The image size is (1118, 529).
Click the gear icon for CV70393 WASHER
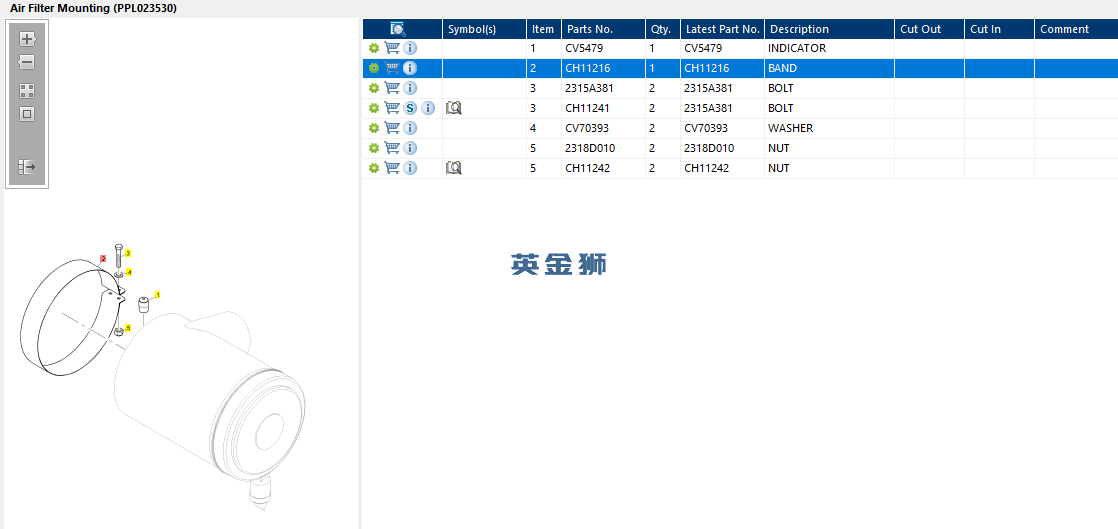[374, 128]
